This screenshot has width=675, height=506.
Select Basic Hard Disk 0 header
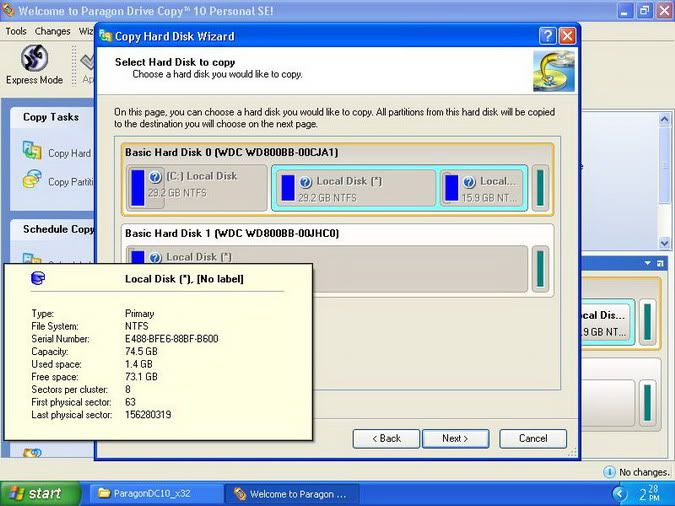[x=232, y=152]
